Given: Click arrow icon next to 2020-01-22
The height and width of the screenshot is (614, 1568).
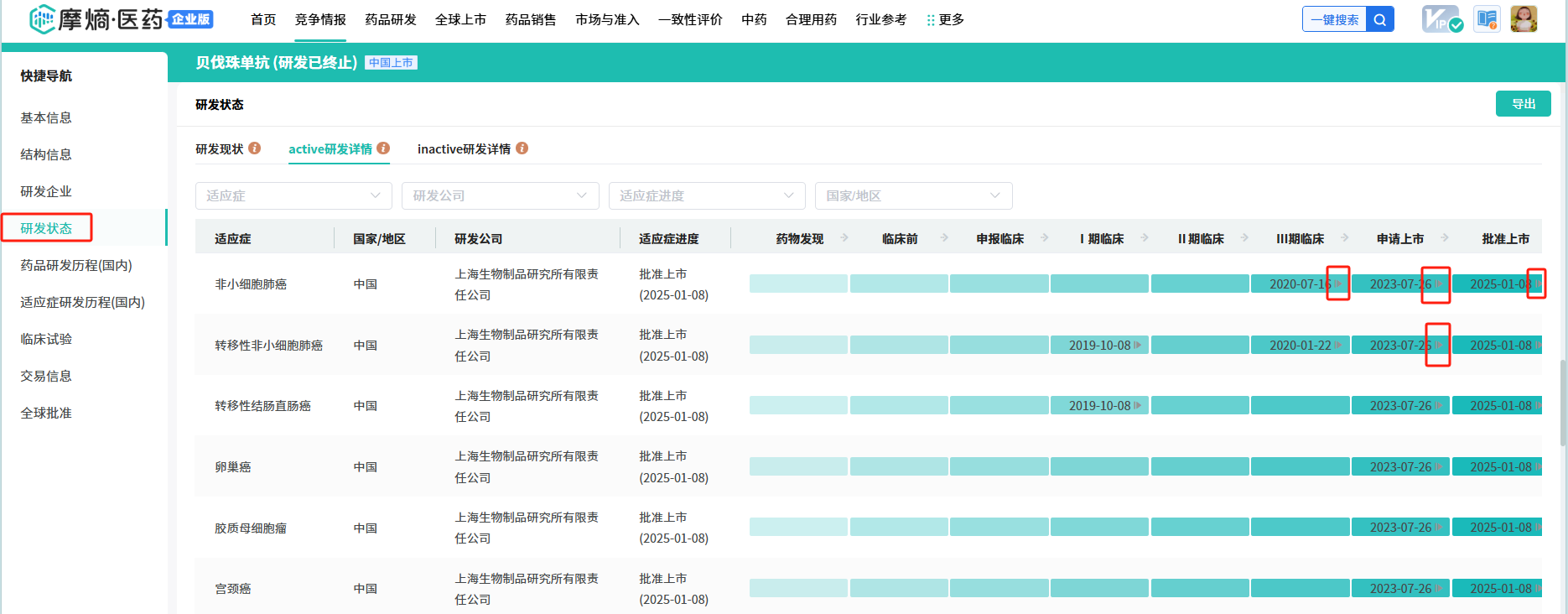Looking at the screenshot, I should point(1338,346).
